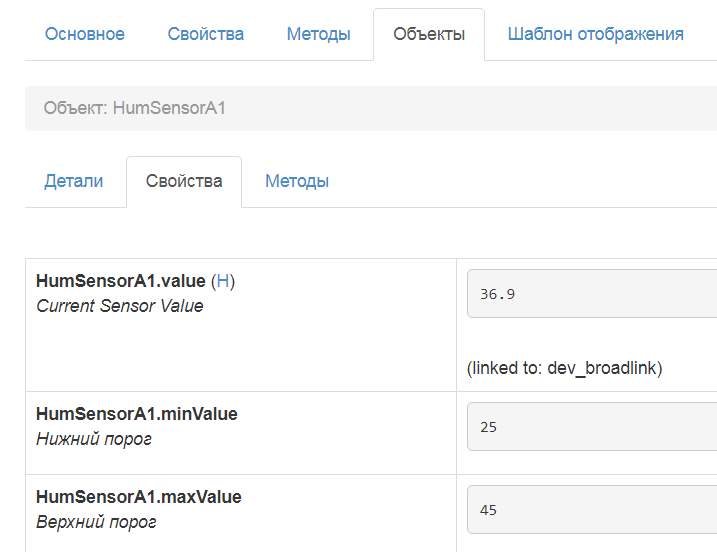Open the Шаблон отображения tab

(595, 34)
